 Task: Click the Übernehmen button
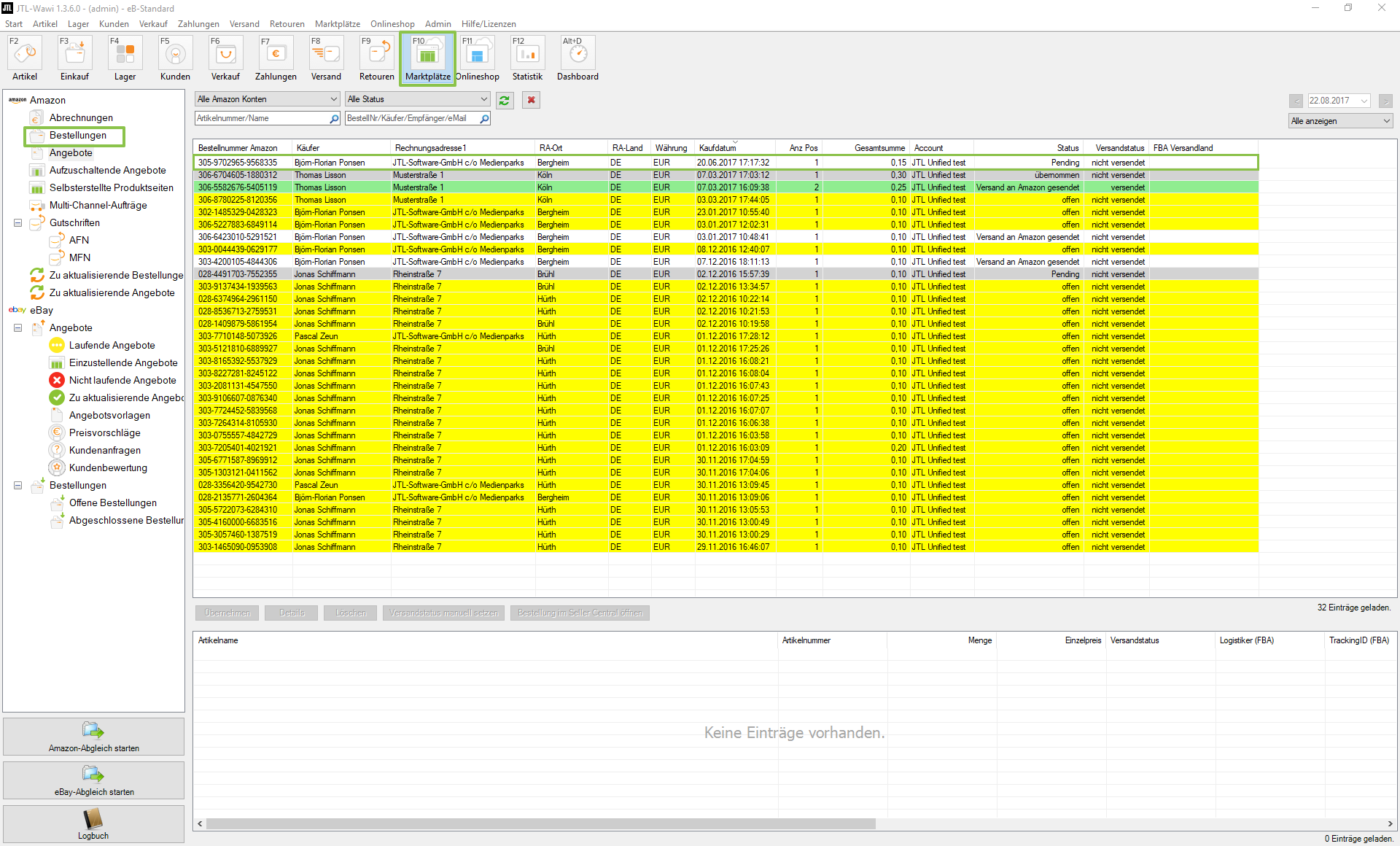pyautogui.click(x=227, y=613)
